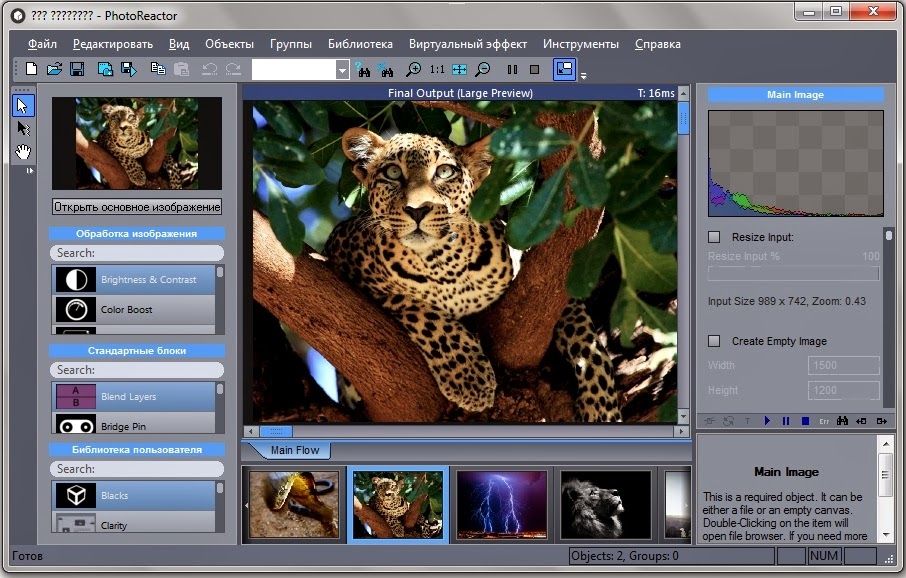This screenshot has width=906, height=578.
Task: Expand the small arrow under the tool palette
Action: pyautogui.click(x=29, y=172)
